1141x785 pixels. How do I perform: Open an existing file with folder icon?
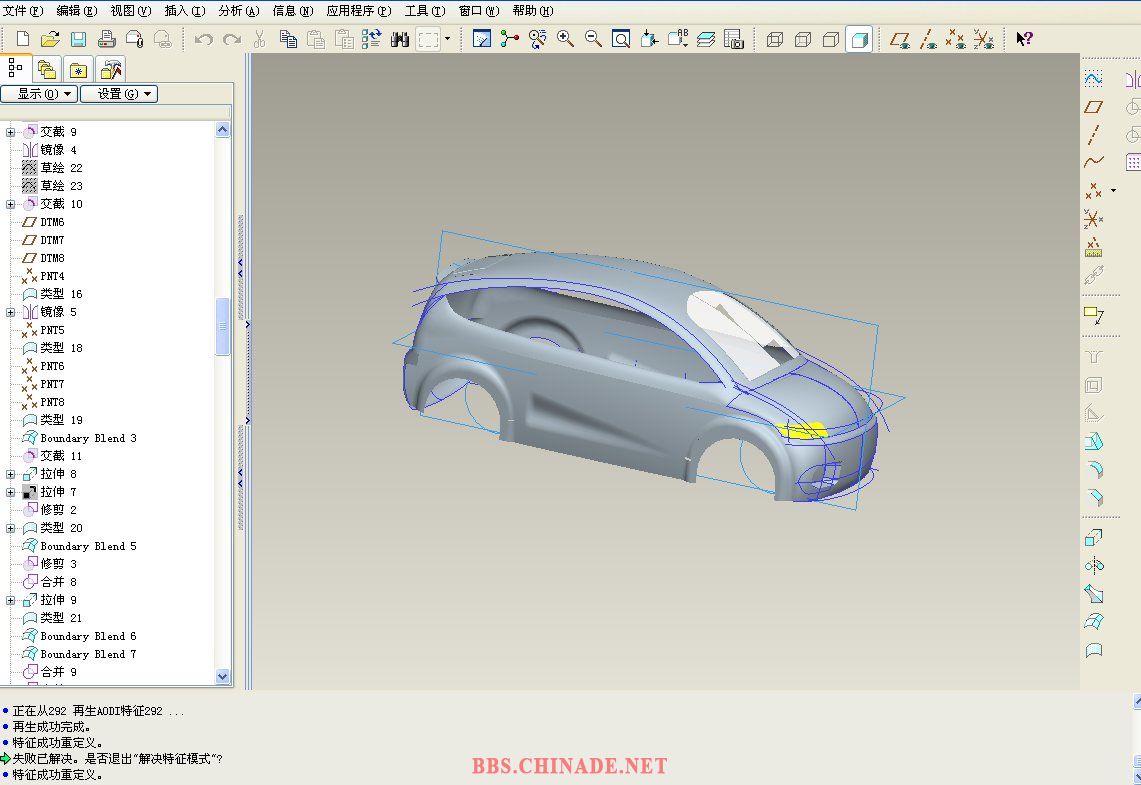[50, 39]
